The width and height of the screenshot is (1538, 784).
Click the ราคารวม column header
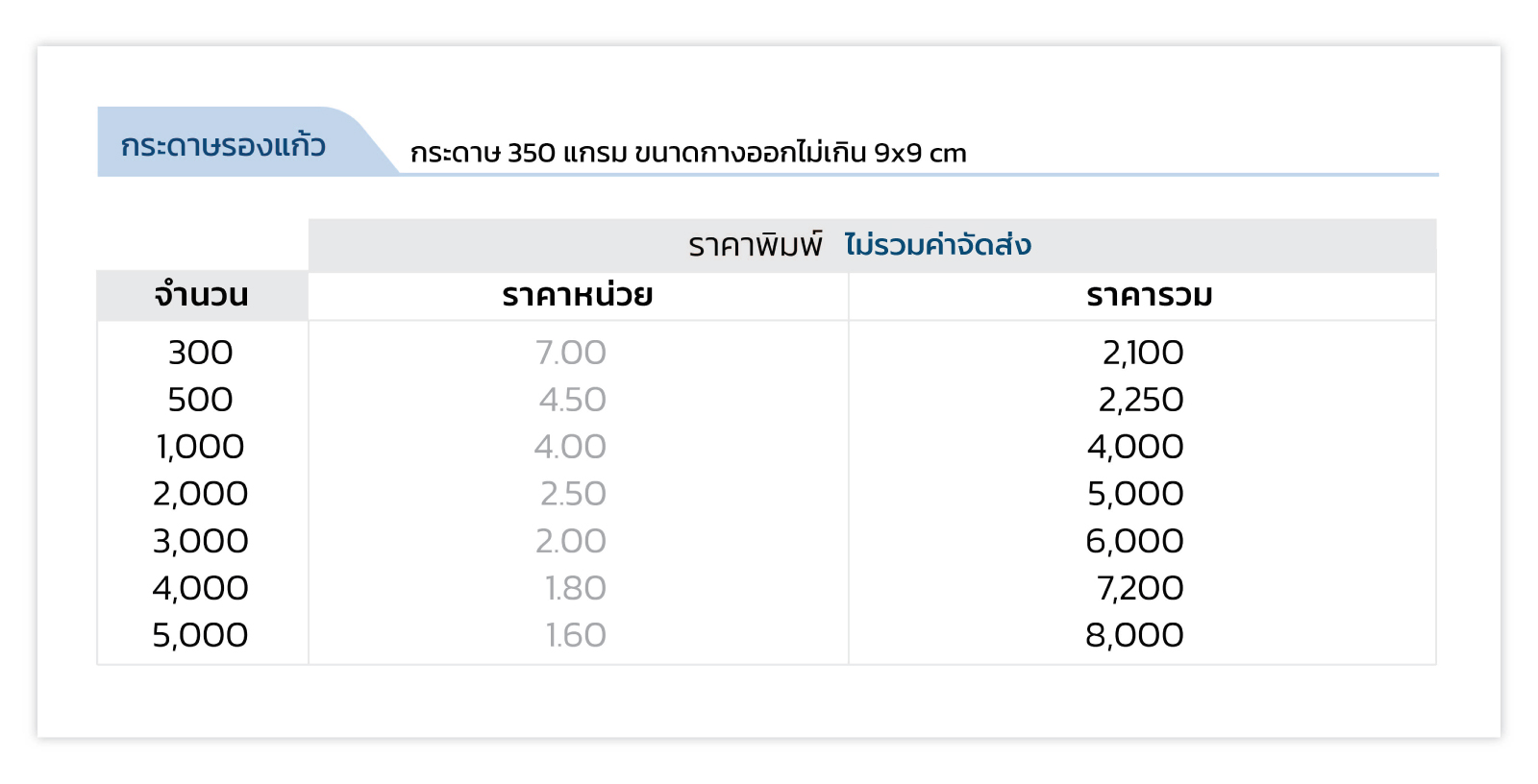pyautogui.click(x=1150, y=295)
